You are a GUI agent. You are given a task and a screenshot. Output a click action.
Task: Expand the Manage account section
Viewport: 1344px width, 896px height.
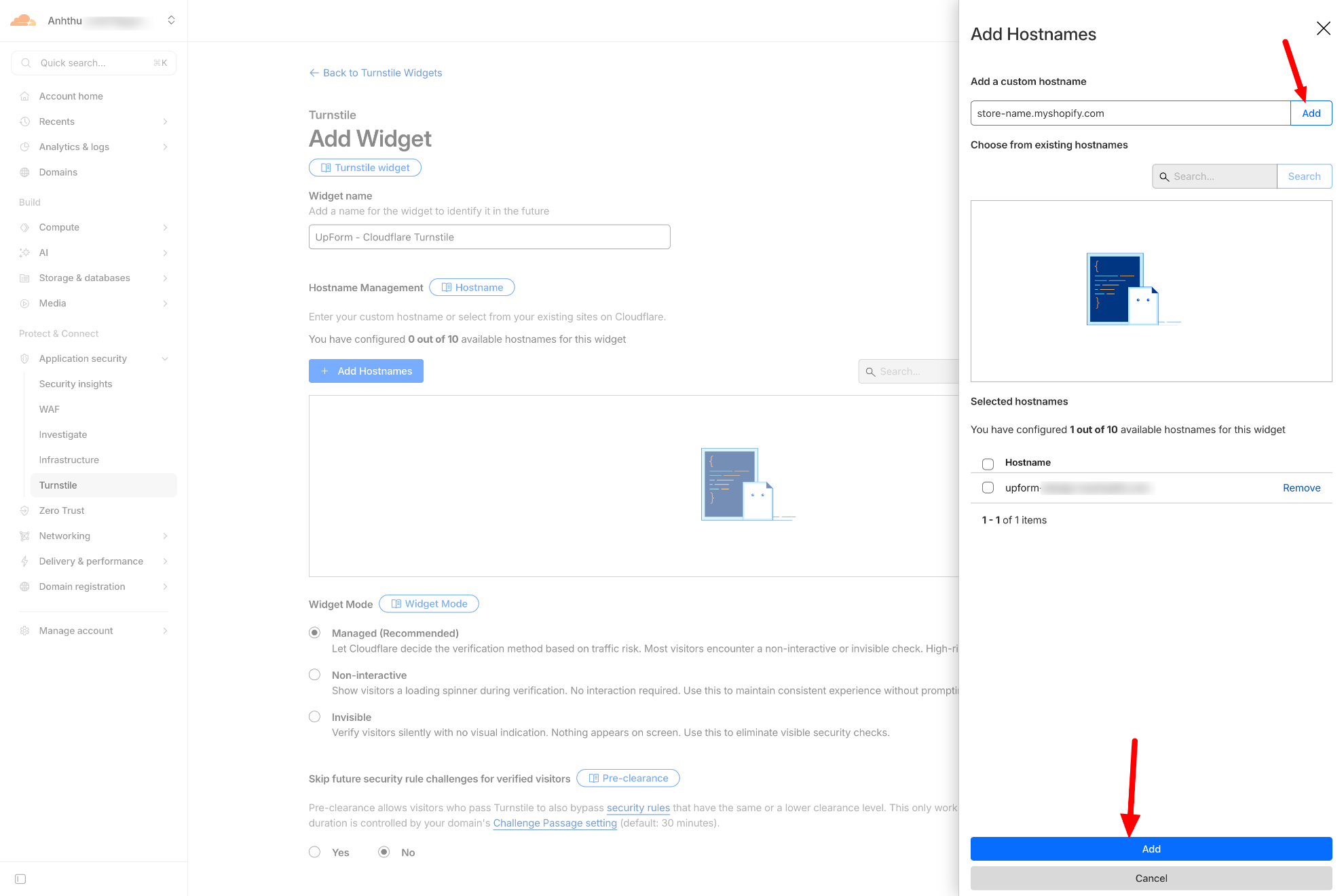tap(165, 631)
